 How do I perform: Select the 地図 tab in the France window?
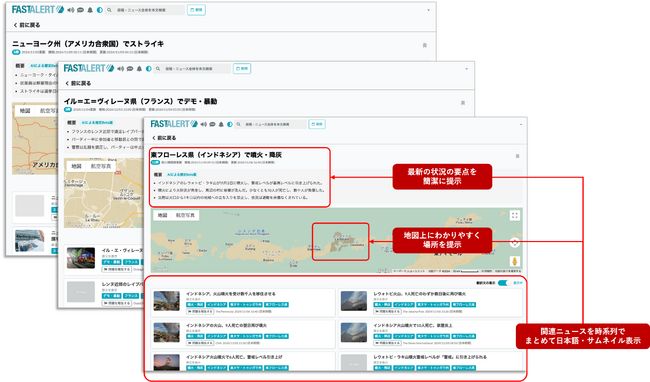pos(76,166)
